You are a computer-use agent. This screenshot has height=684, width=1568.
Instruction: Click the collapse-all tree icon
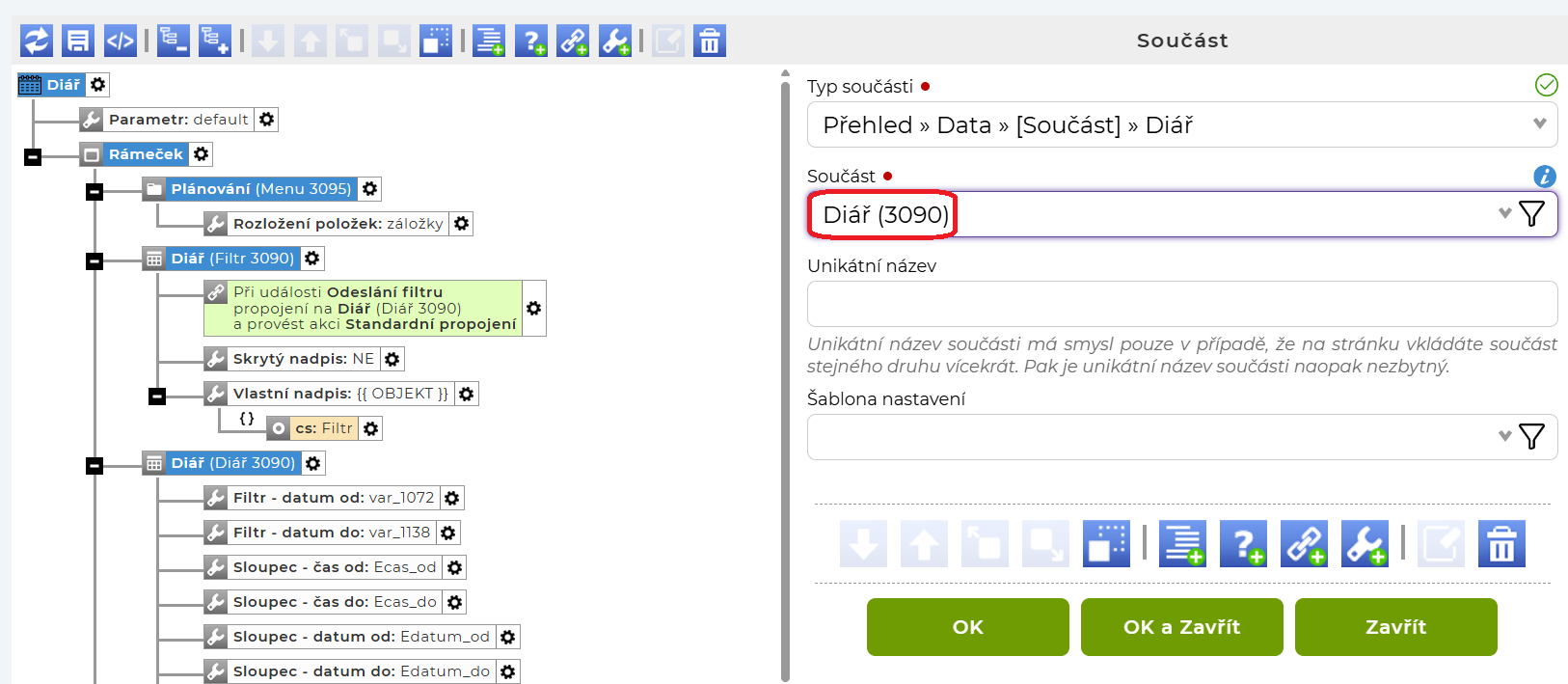click(x=174, y=41)
